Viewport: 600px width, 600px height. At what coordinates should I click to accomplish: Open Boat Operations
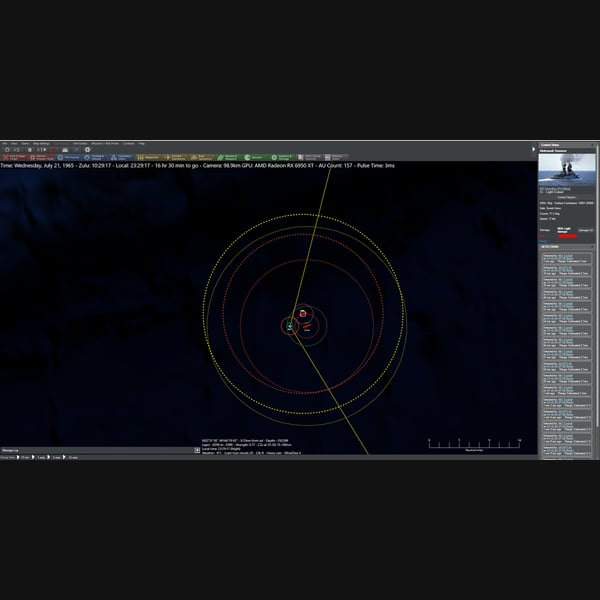pos(202,157)
